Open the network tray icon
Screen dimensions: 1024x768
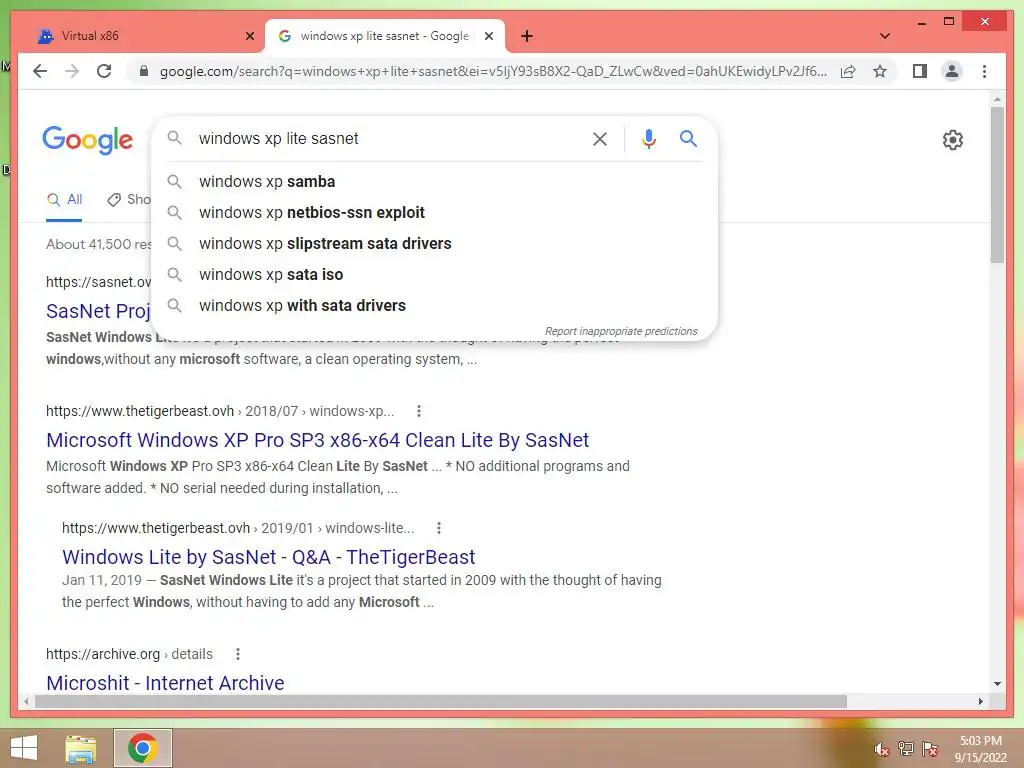point(906,749)
